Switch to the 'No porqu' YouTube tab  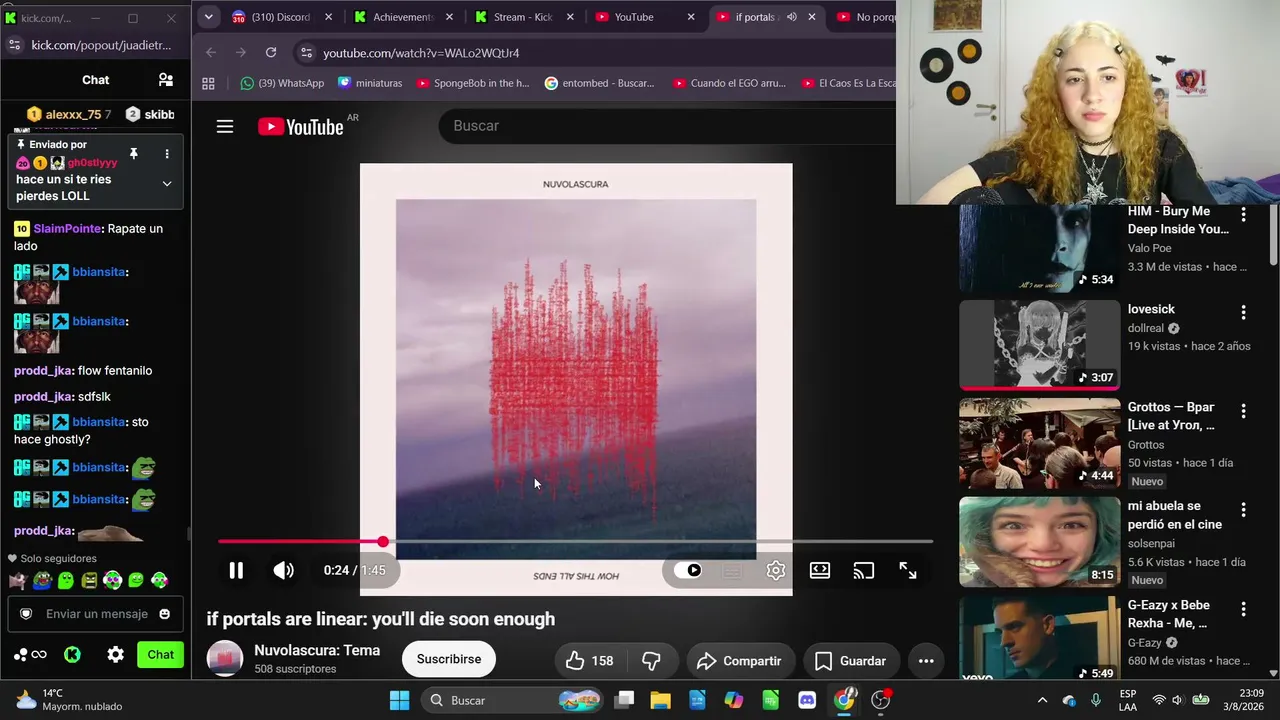point(866,17)
